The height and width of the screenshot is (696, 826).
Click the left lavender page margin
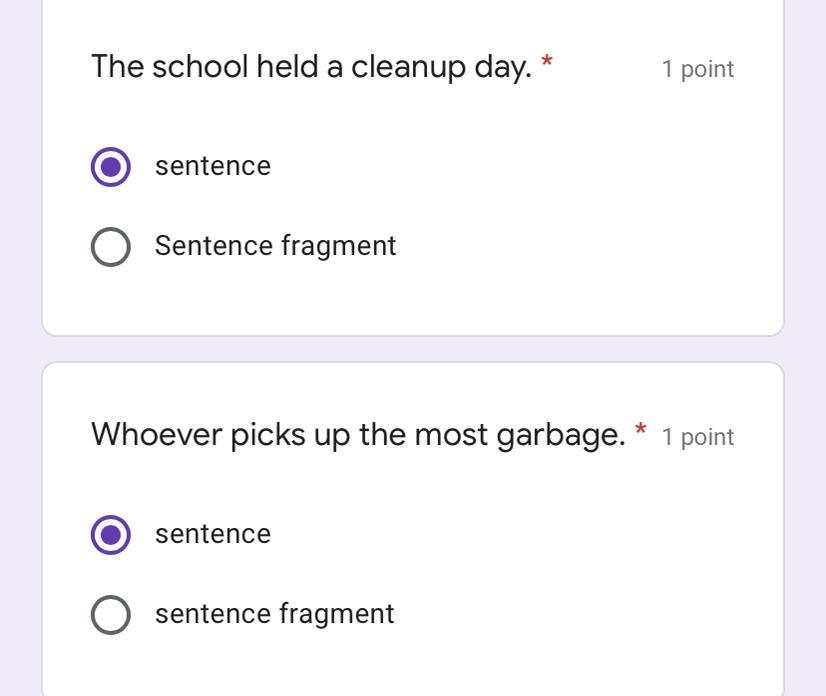[x=20, y=350]
